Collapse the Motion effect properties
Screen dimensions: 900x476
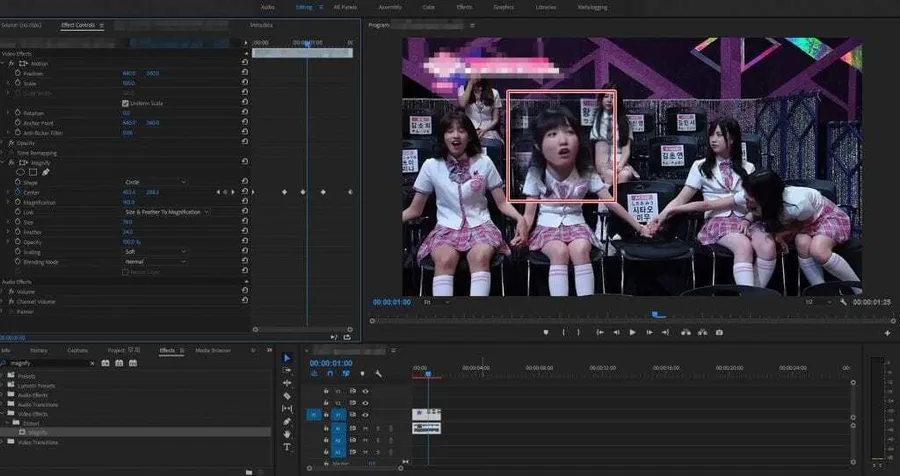tap(3, 64)
